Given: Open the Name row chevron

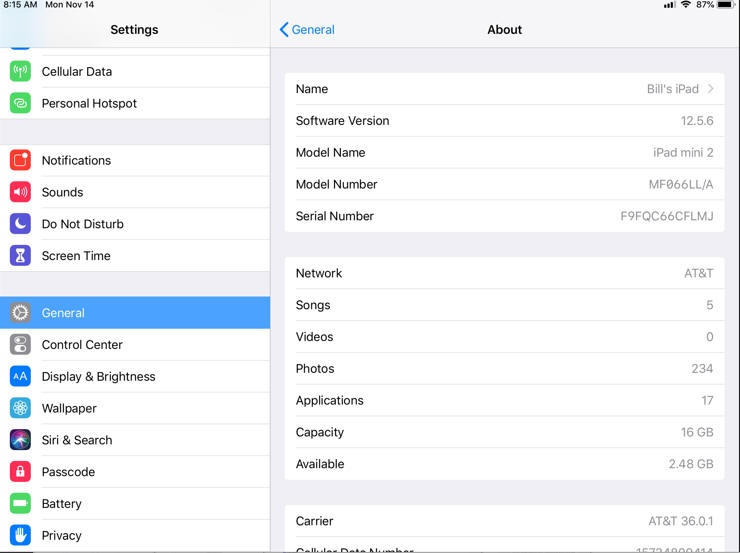Looking at the screenshot, I should pos(710,89).
